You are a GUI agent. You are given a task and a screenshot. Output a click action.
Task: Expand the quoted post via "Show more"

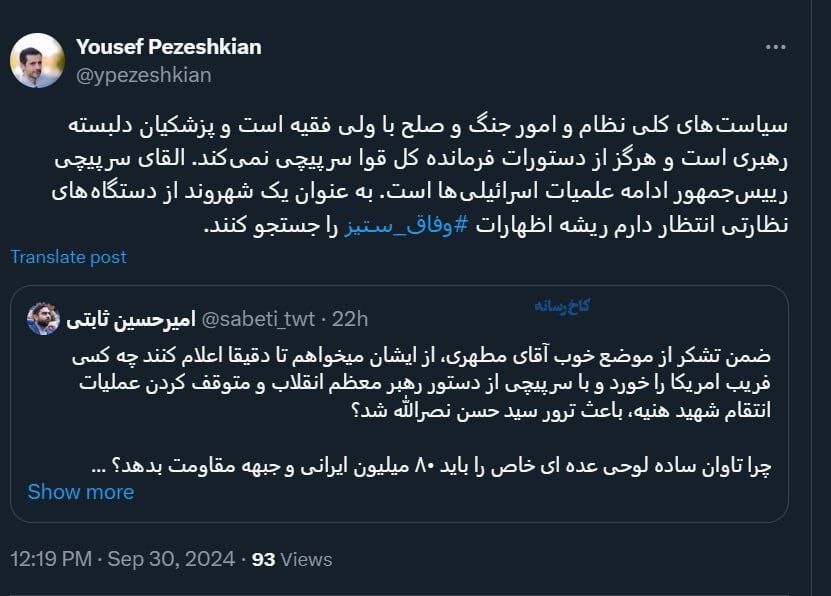[82, 492]
